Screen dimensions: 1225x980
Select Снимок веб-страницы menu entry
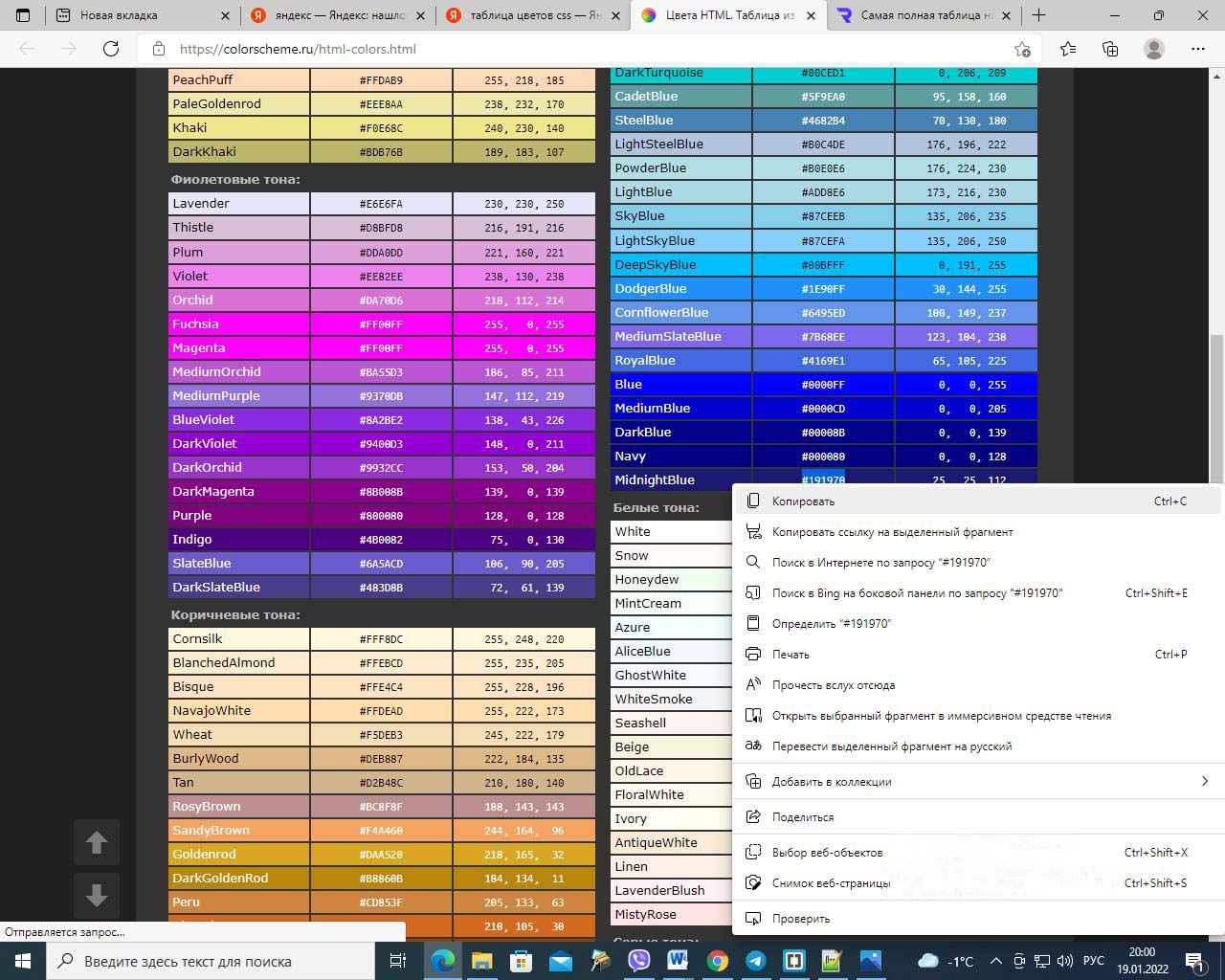[x=831, y=882]
